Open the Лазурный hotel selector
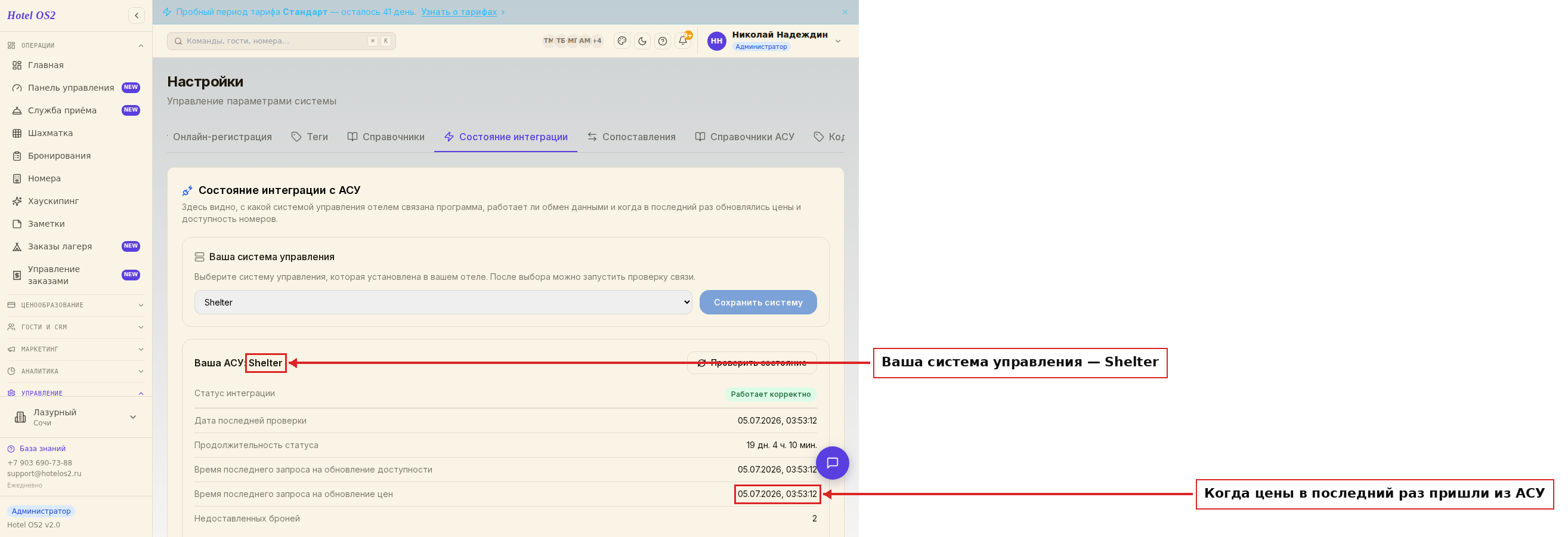 [x=76, y=417]
